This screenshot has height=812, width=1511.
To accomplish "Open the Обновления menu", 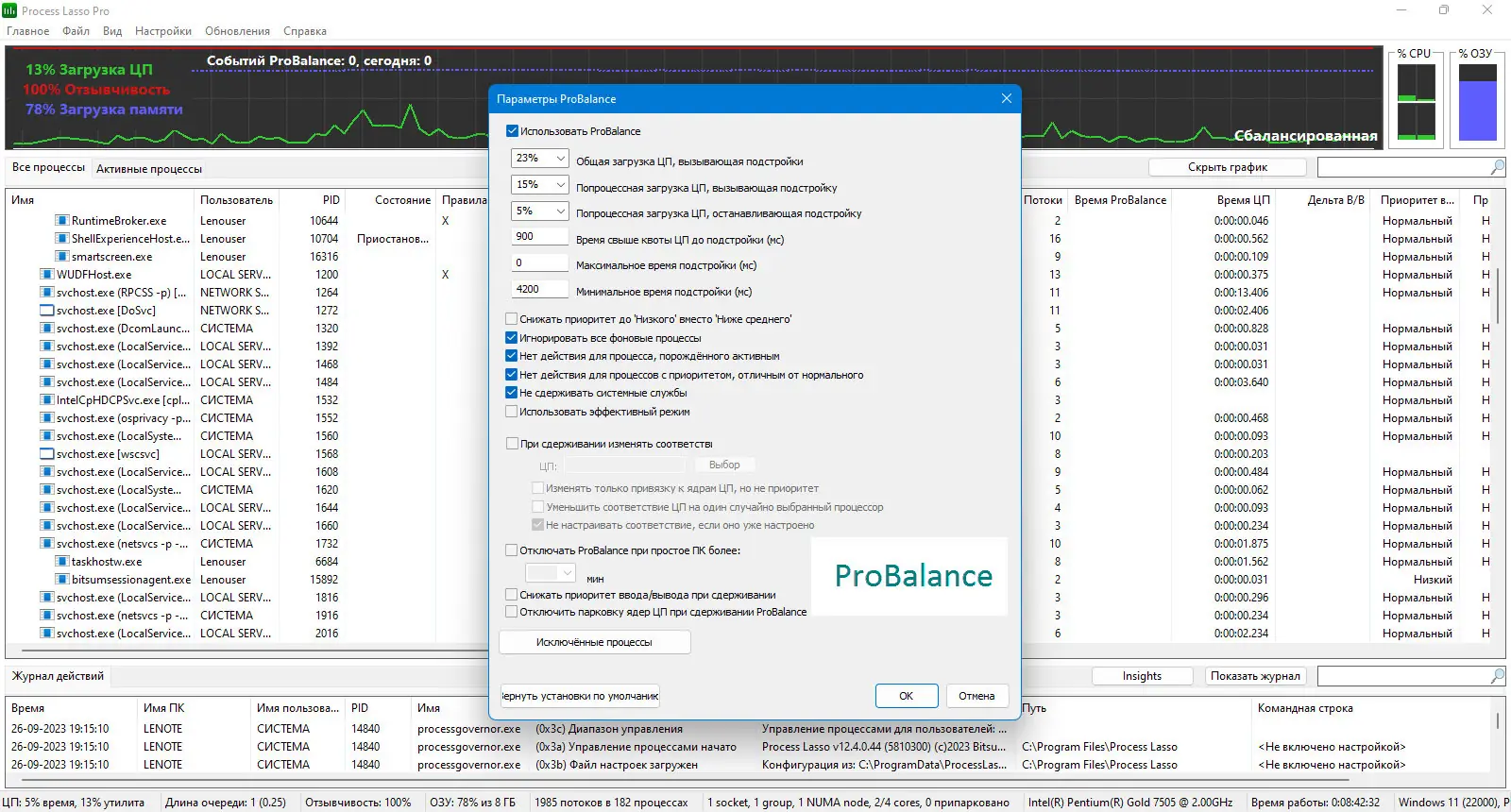I will point(238,31).
